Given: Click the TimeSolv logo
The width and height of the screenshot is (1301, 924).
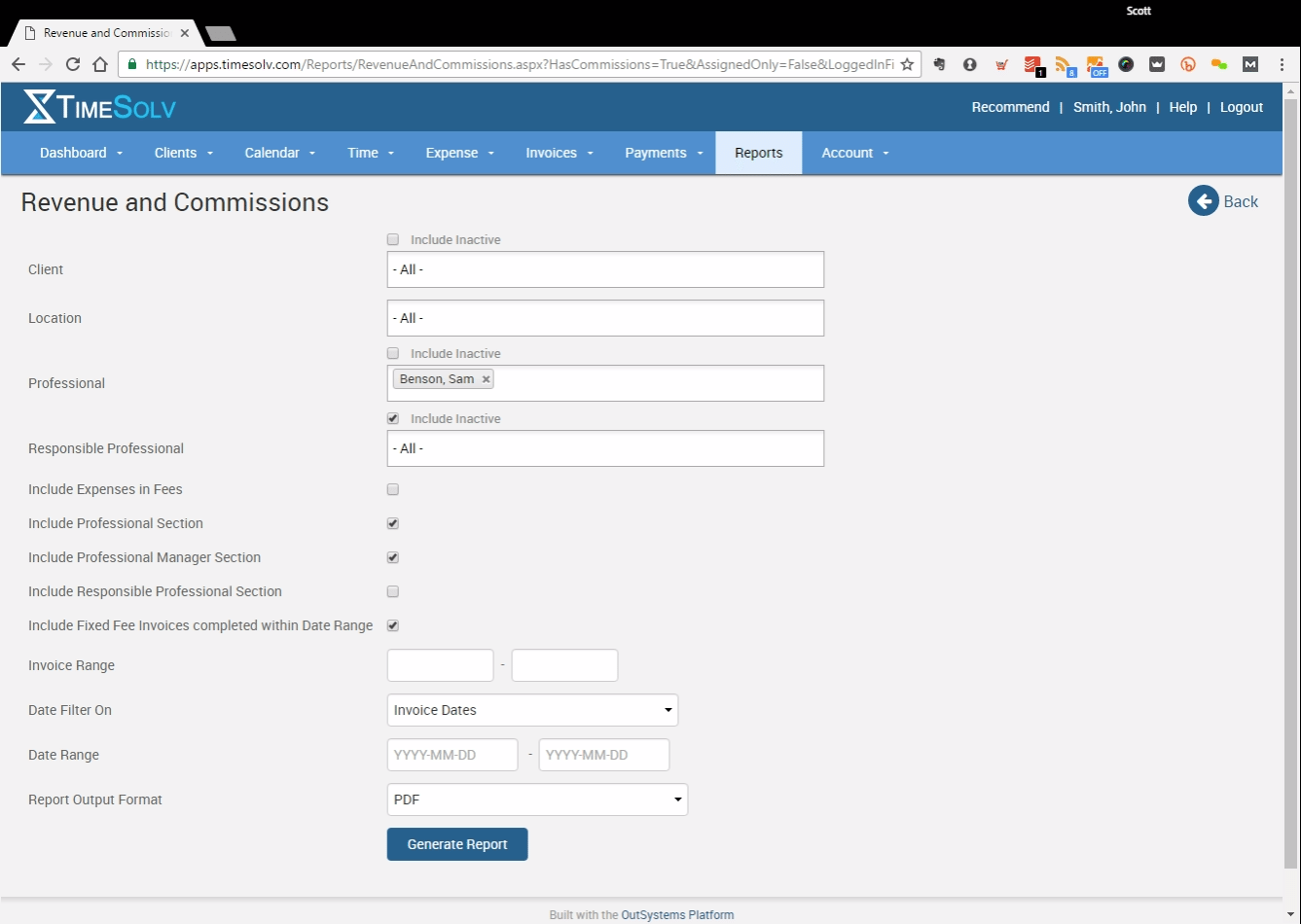Looking at the screenshot, I should point(100,107).
